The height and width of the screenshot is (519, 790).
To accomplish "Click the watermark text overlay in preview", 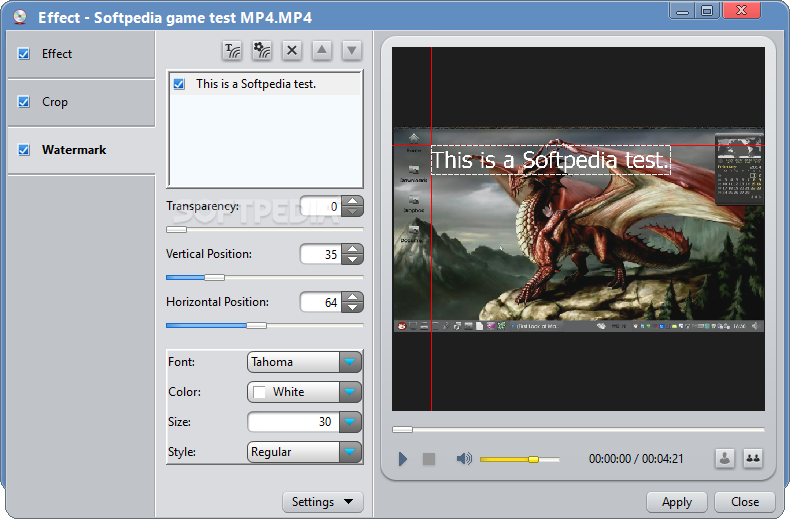I will point(551,160).
